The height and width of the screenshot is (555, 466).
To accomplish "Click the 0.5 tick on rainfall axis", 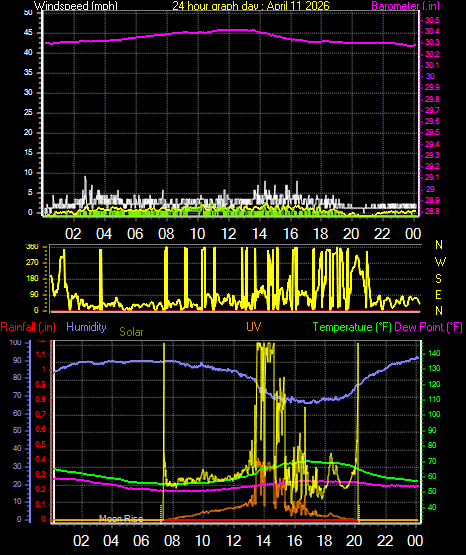I will point(41,445).
